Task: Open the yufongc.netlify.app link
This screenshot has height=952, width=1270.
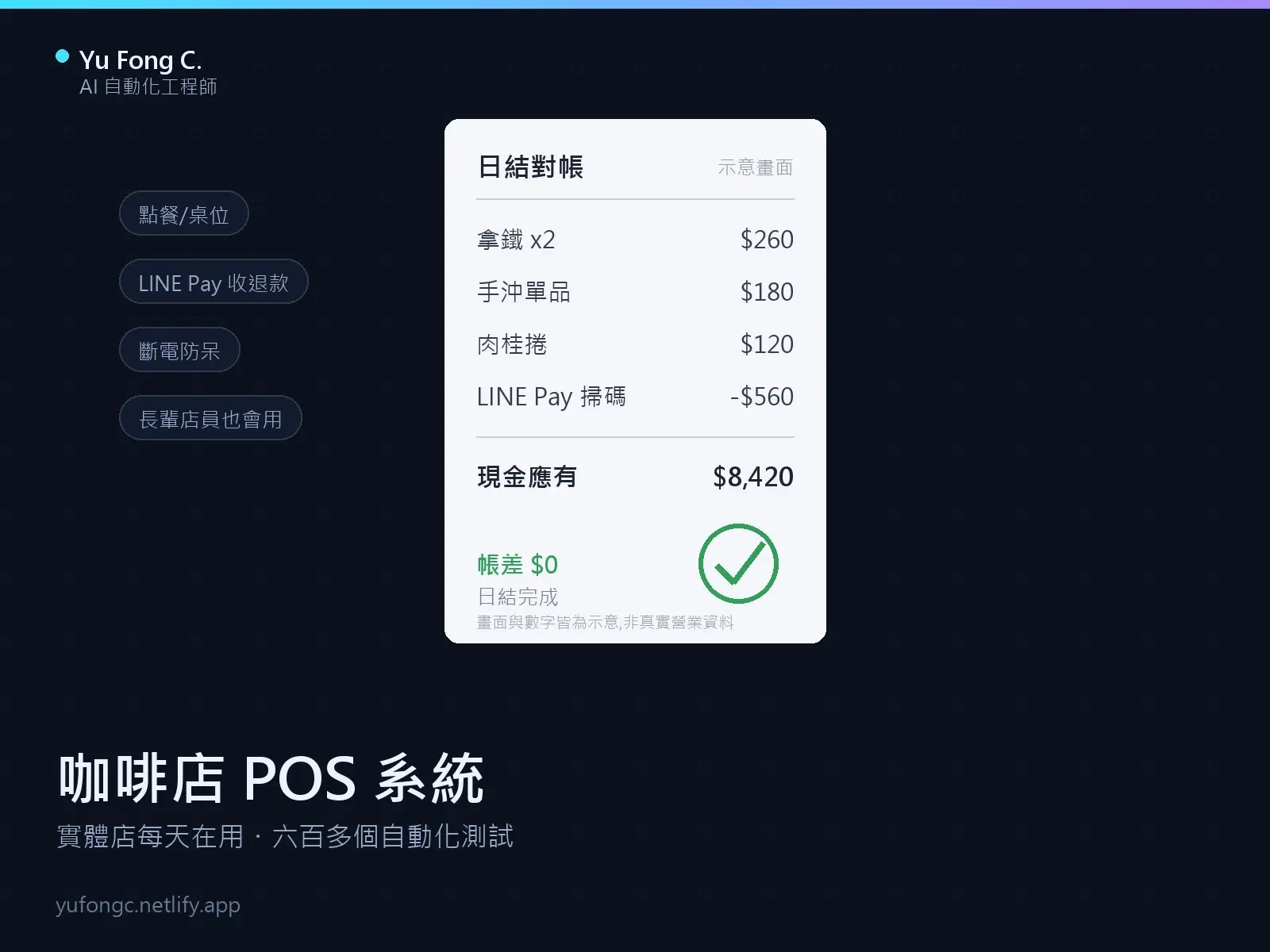Action: click(x=148, y=905)
